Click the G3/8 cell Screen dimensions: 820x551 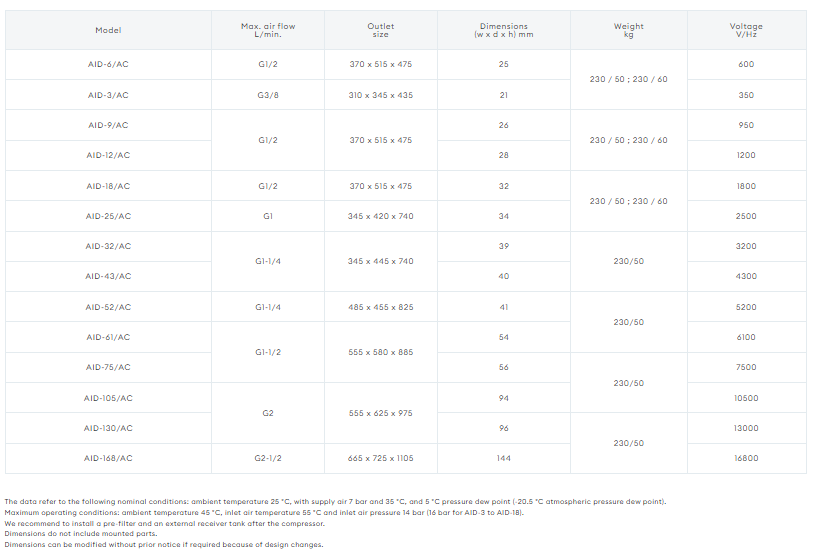(x=268, y=95)
